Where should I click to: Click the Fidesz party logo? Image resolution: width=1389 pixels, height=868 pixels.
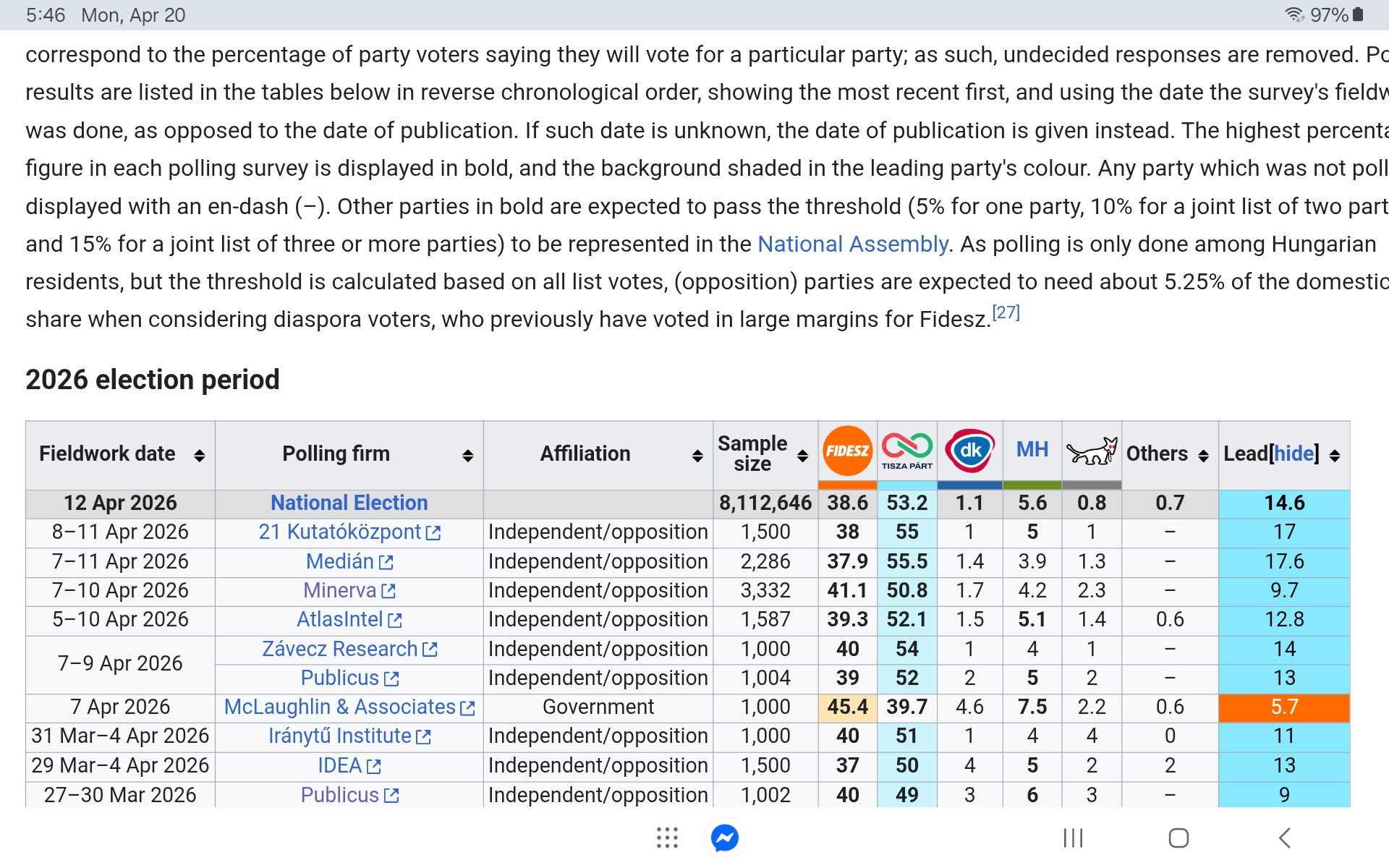point(847,451)
